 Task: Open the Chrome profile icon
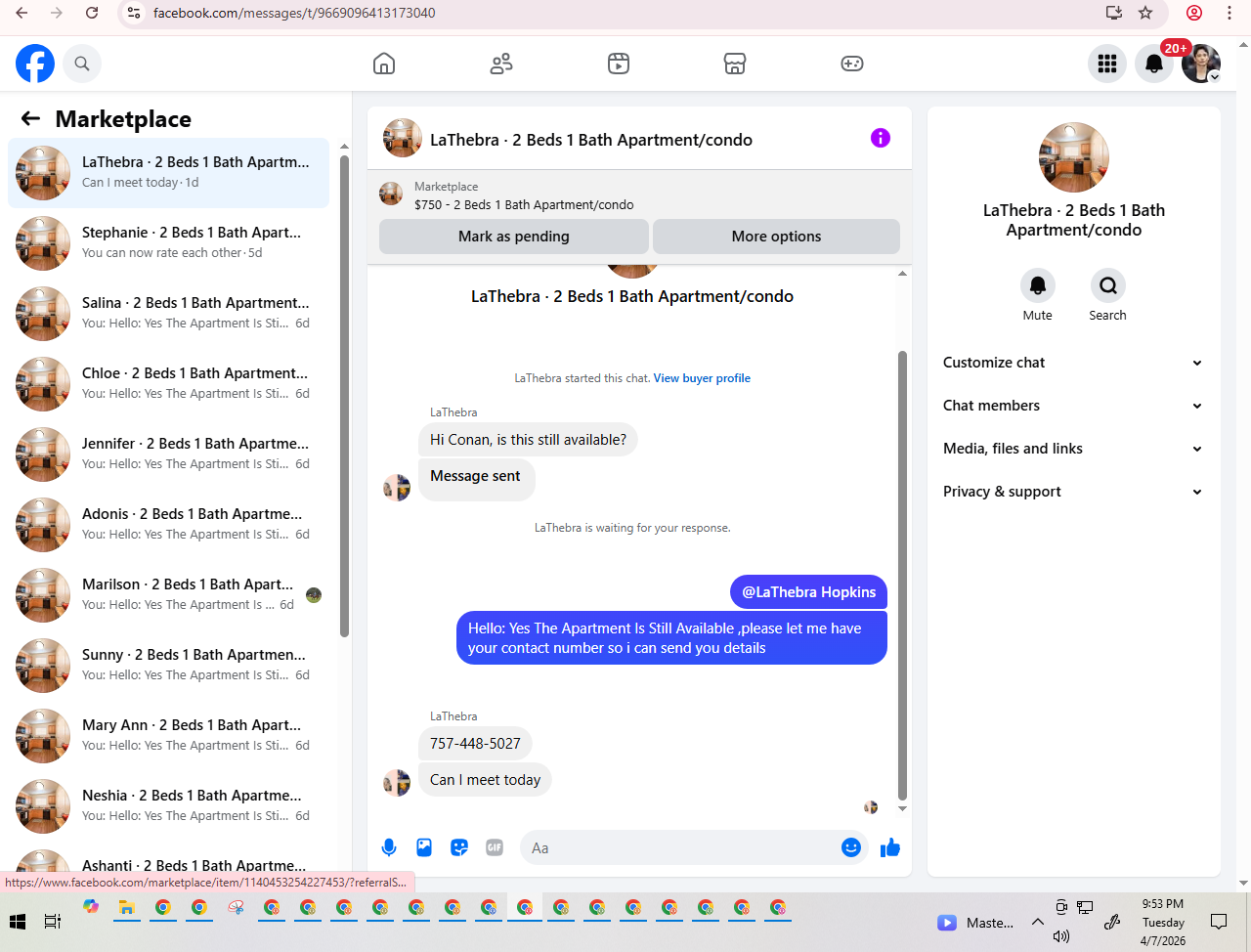(x=1194, y=13)
